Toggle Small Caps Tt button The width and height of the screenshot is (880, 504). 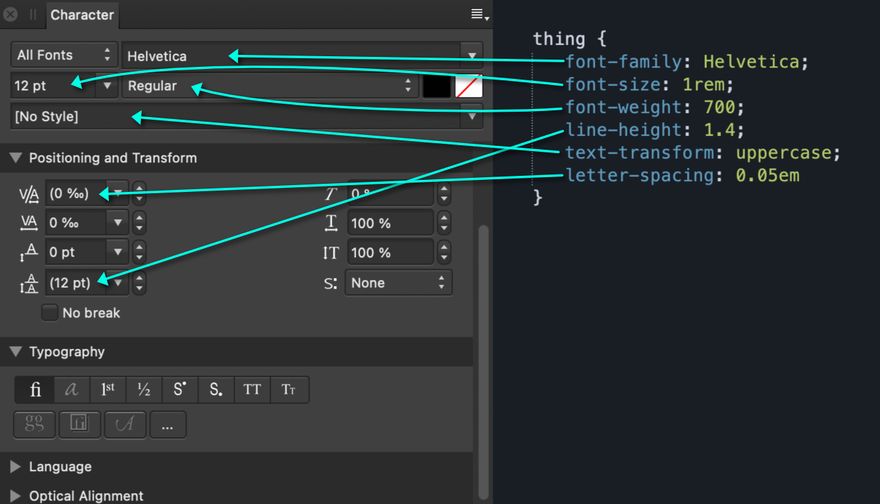coord(288,389)
